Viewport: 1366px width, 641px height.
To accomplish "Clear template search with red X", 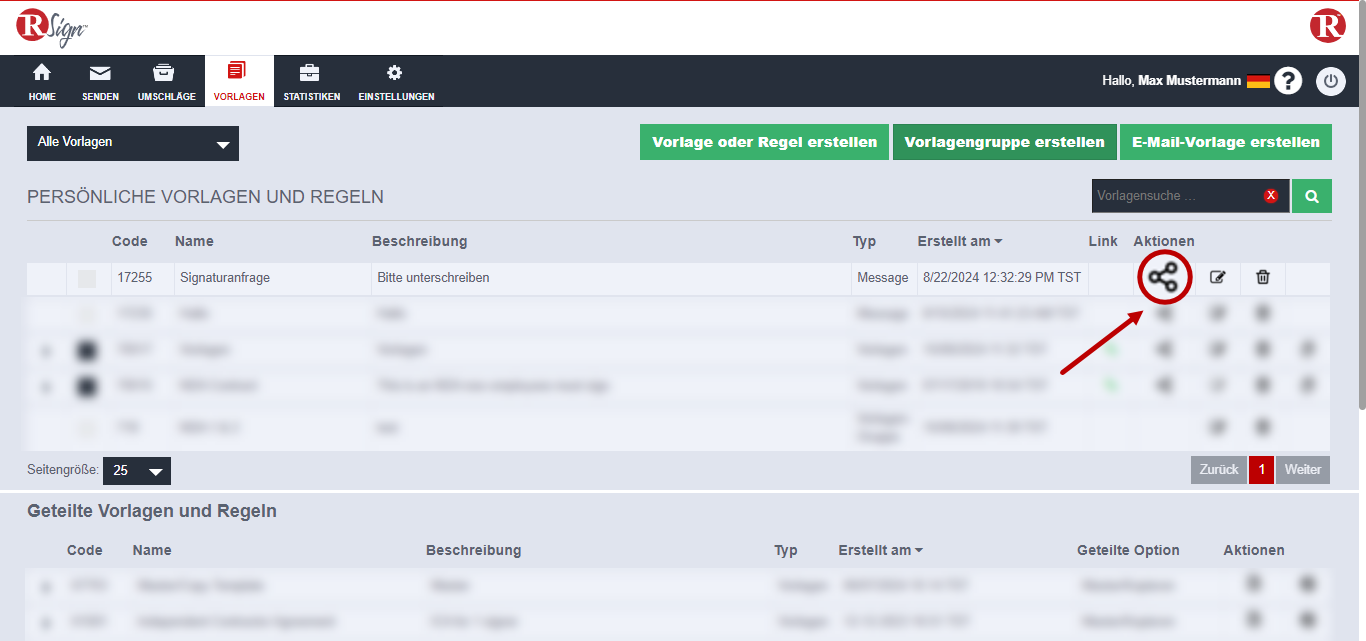I will click(1271, 196).
